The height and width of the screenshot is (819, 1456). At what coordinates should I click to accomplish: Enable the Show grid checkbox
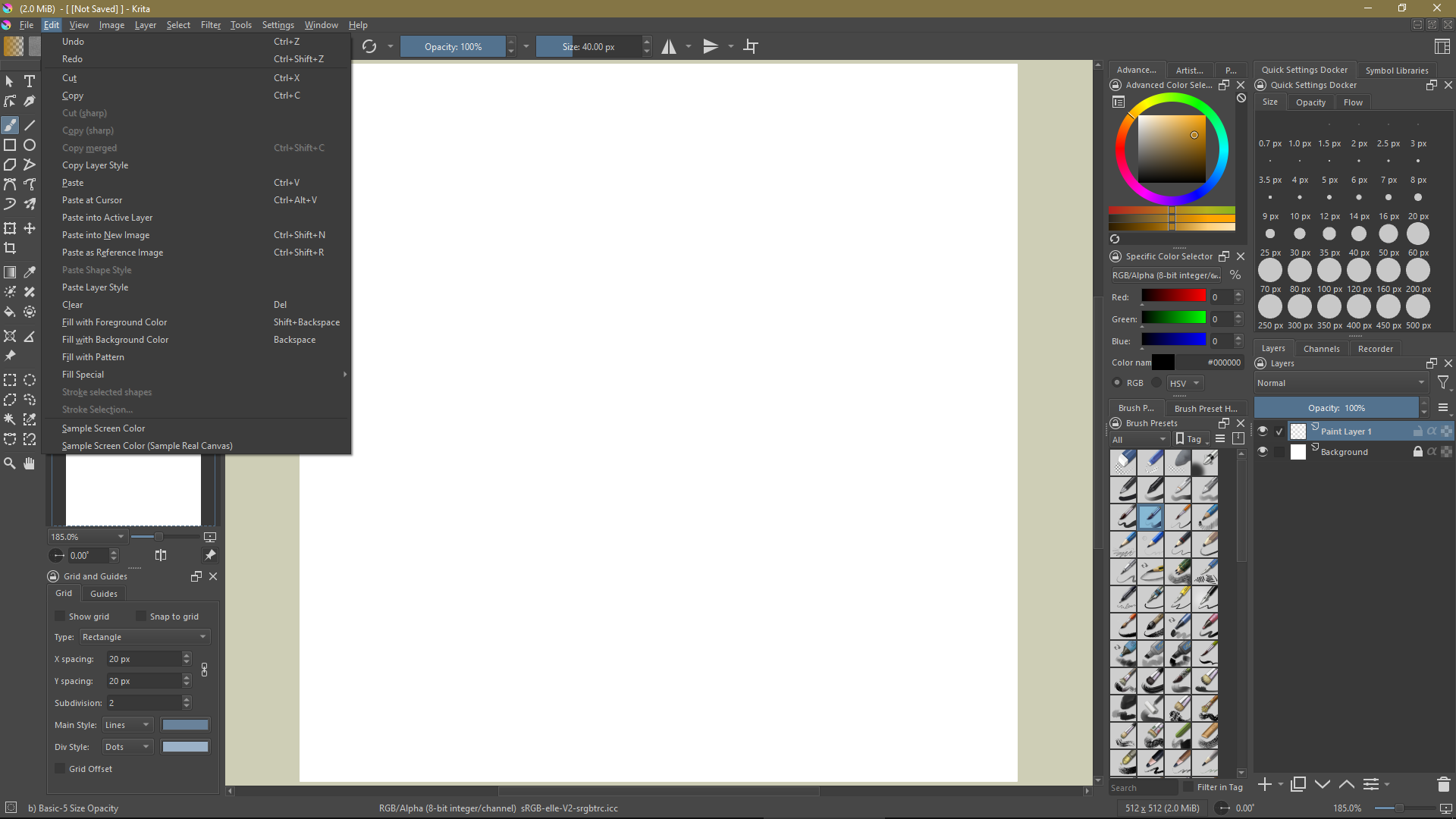(61, 617)
